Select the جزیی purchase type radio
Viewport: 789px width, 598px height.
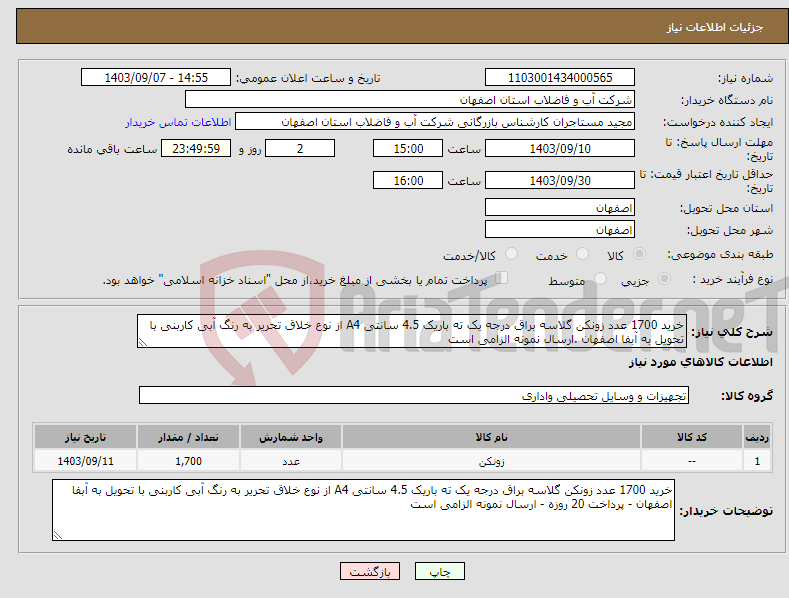[664, 279]
